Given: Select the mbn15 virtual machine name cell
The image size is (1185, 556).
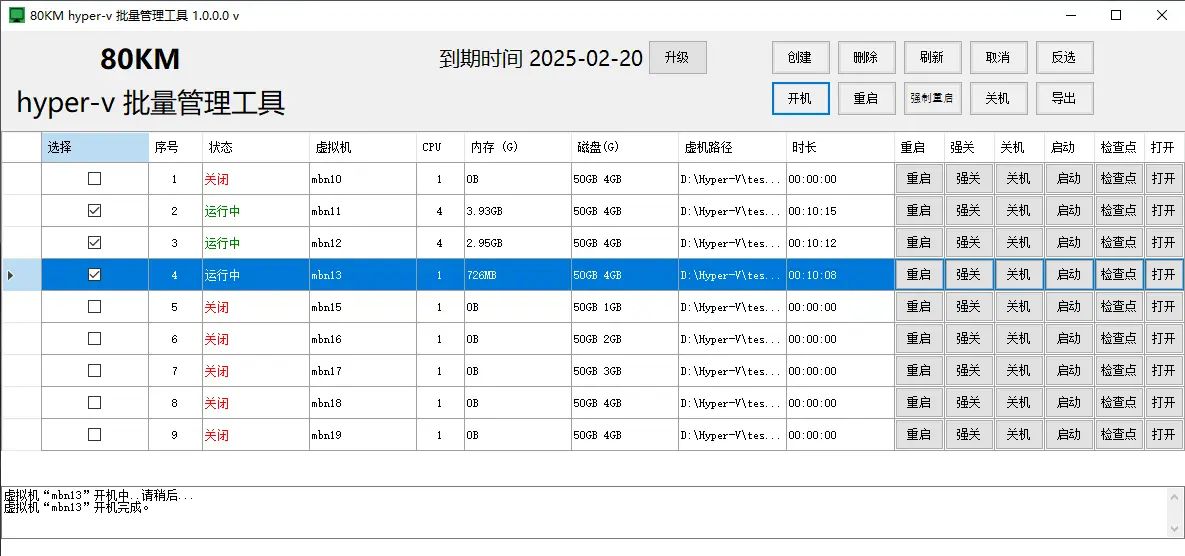Looking at the screenshot, I should click(x=363, y=307).
